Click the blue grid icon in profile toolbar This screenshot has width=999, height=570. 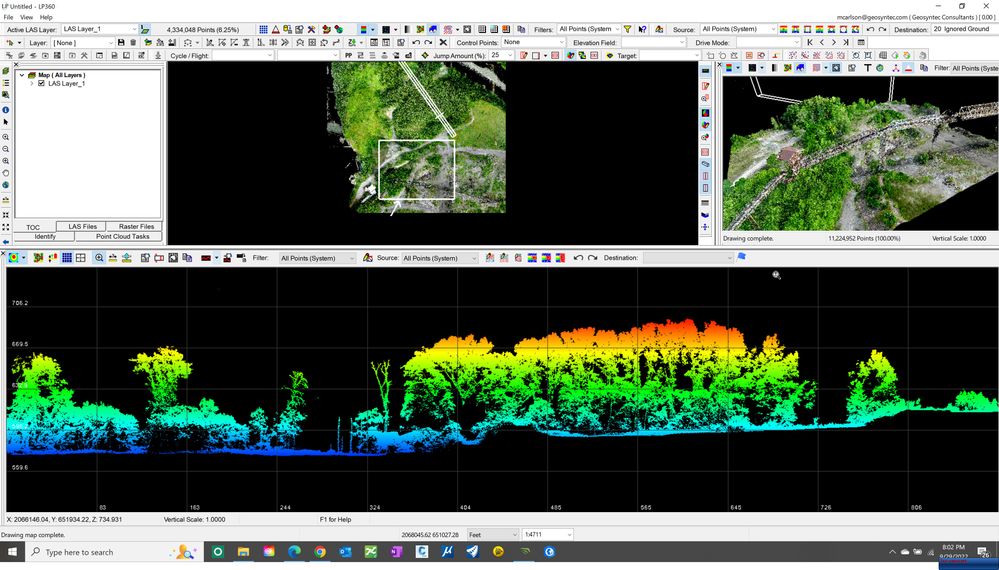click(66, 258)
